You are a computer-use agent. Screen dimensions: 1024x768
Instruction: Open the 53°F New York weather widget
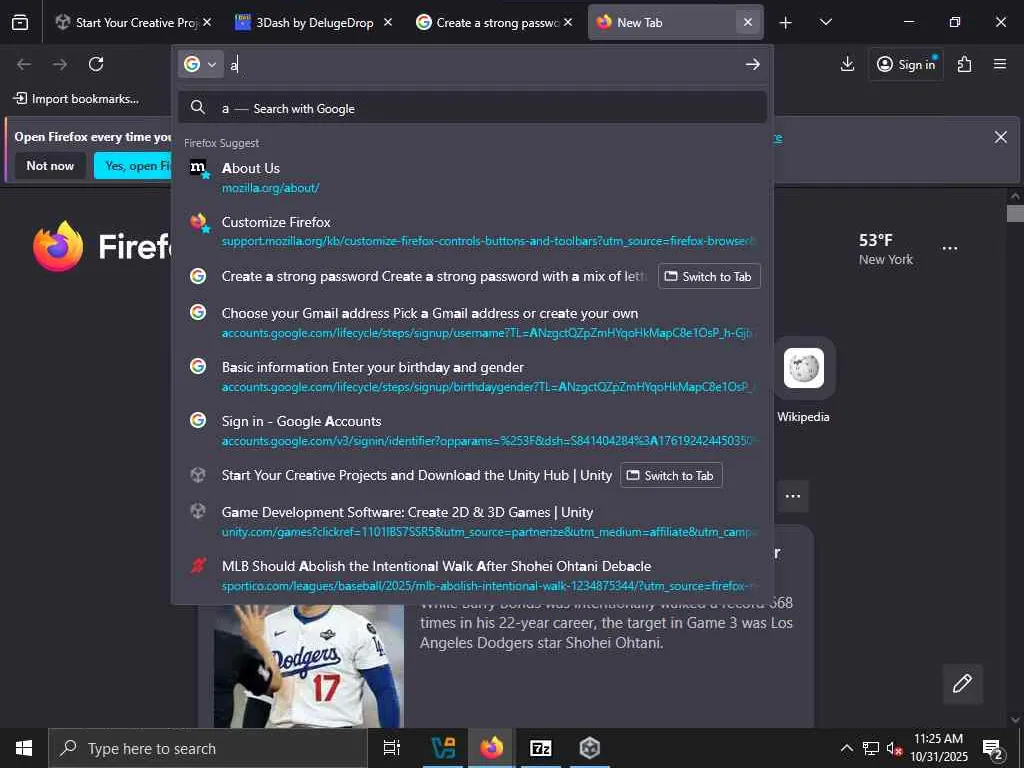pyautogui.click(x=886, y=249)
